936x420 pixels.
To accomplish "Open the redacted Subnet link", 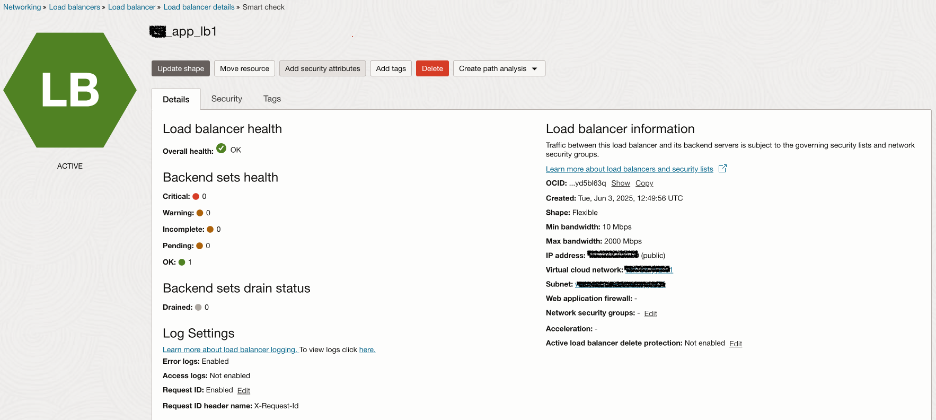I will [620, 285].
